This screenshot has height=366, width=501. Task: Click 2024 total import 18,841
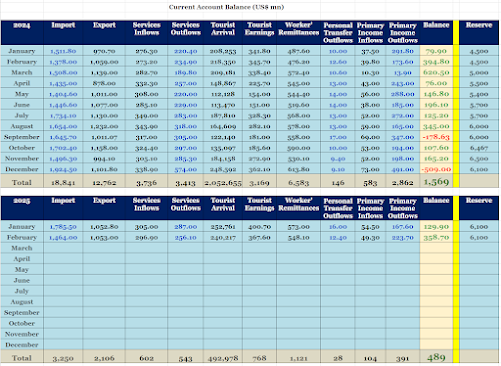[x=63, y=183]
